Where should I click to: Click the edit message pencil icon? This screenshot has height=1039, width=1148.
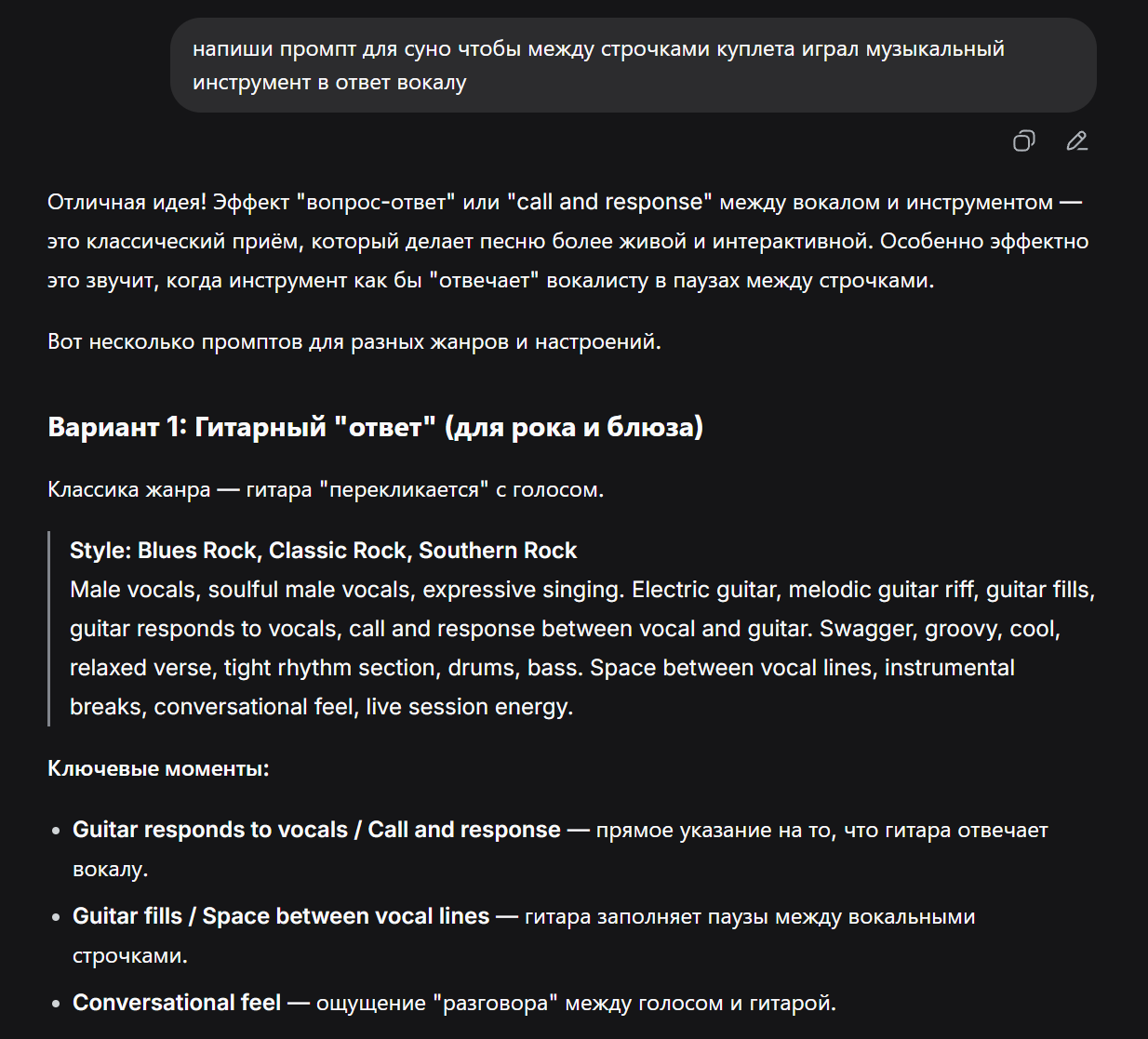coord(1076,141)
